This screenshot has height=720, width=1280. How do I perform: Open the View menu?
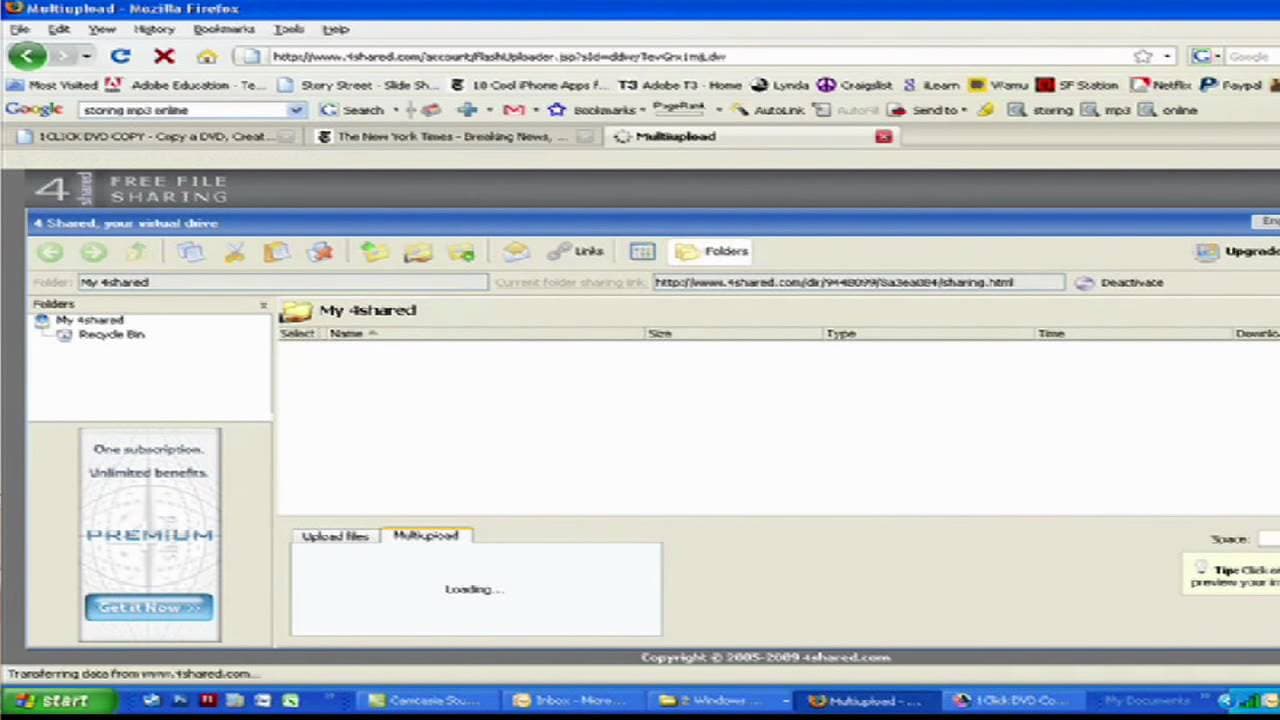pos(102,30)
